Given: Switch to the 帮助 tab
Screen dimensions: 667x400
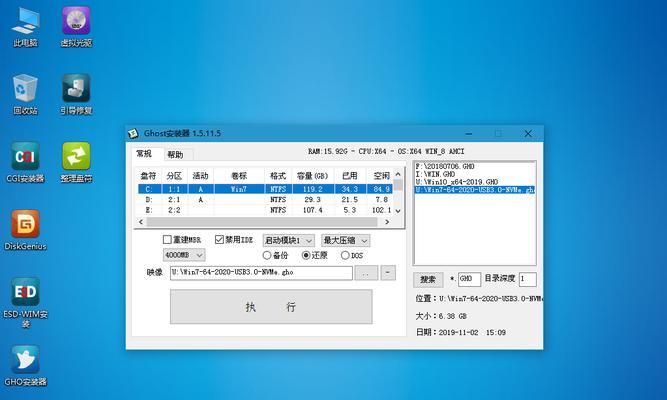Looking at the screenshot, I should pos(175,154).
